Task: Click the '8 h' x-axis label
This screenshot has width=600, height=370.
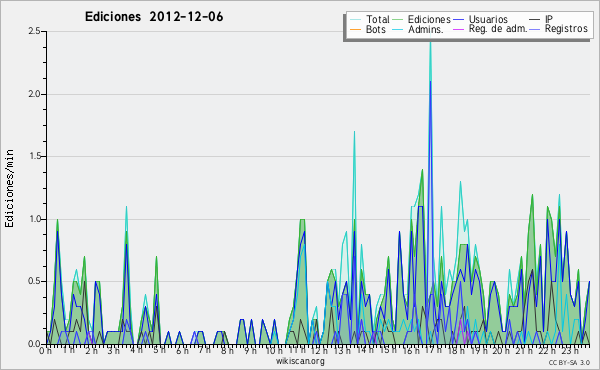Action: 227,350
